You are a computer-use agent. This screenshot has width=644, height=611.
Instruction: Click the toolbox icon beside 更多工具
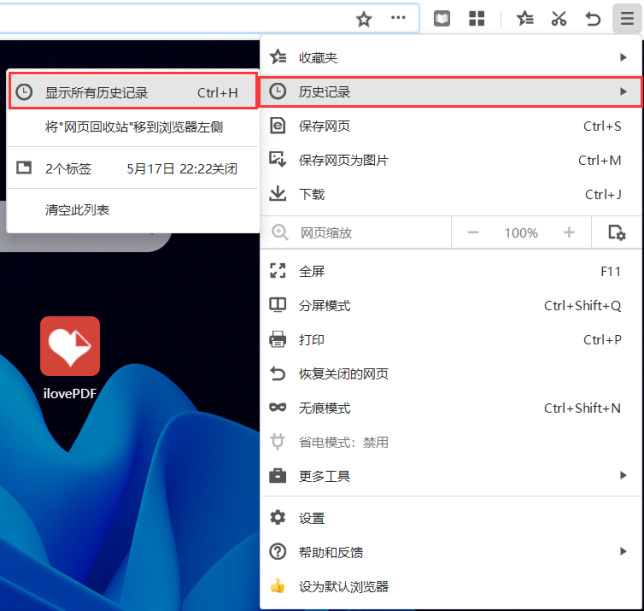278,476
